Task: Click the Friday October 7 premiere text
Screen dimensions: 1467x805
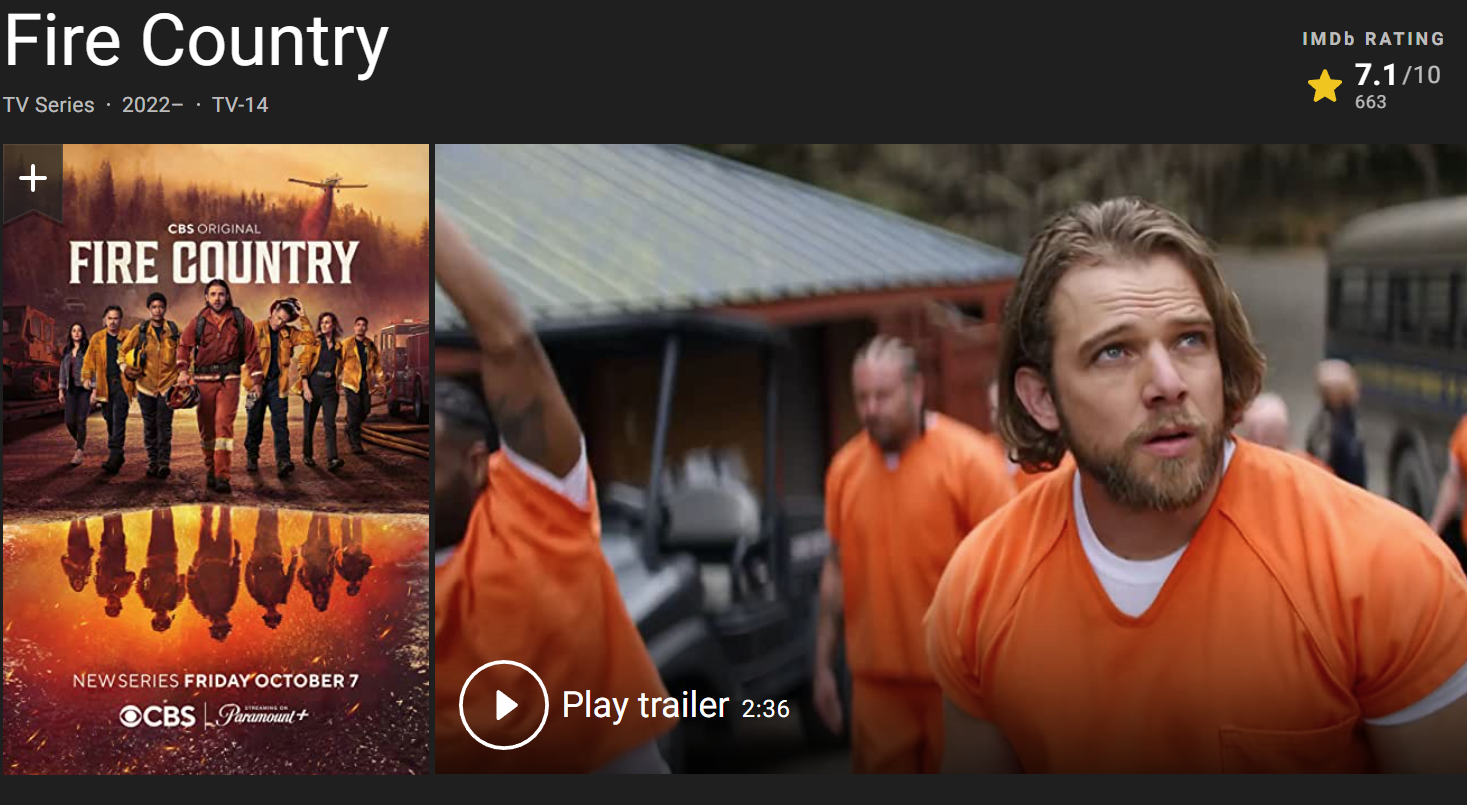Action: [270, 682]
